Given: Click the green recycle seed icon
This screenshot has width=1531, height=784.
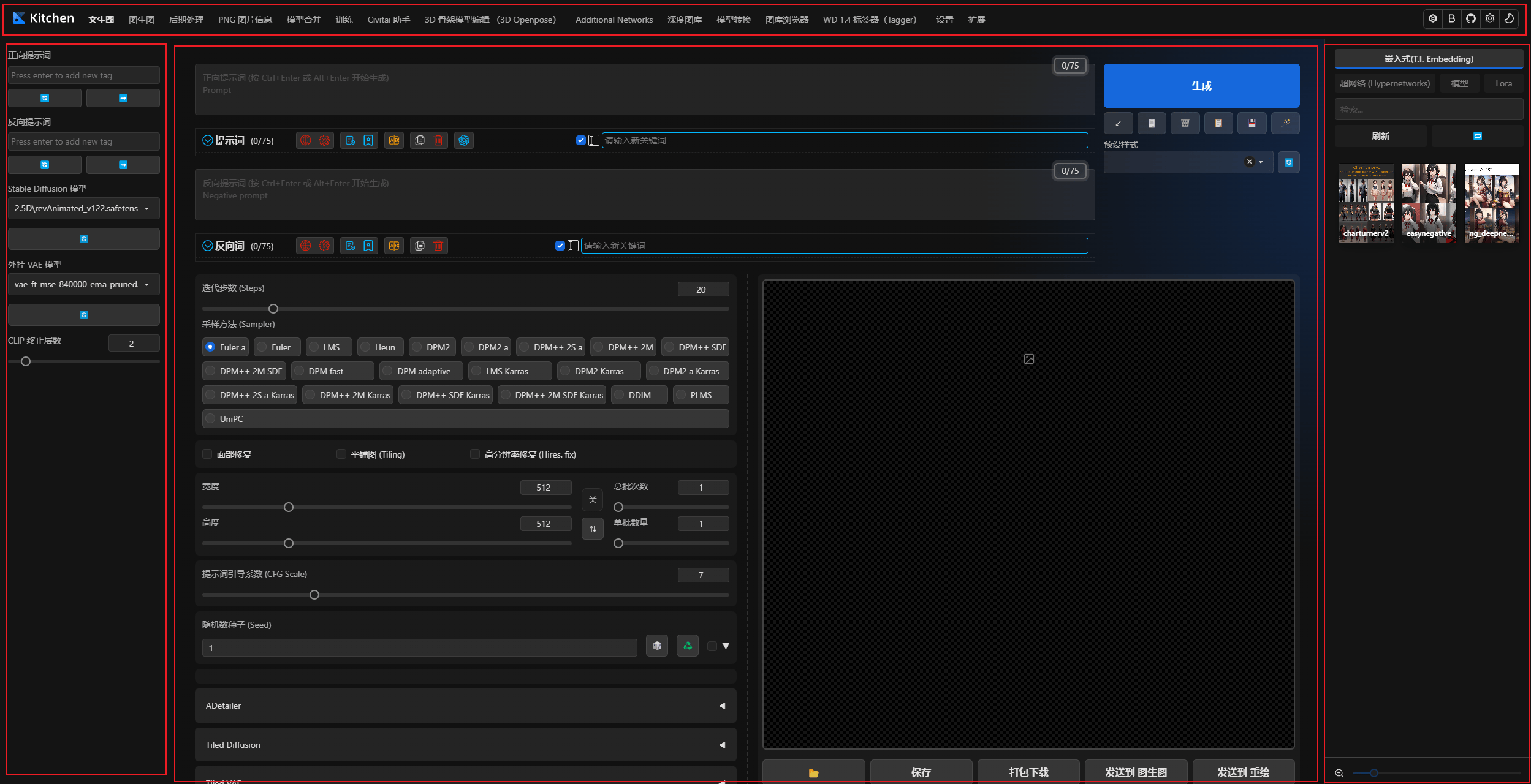Looking at the screenshot, I should 688,646.
